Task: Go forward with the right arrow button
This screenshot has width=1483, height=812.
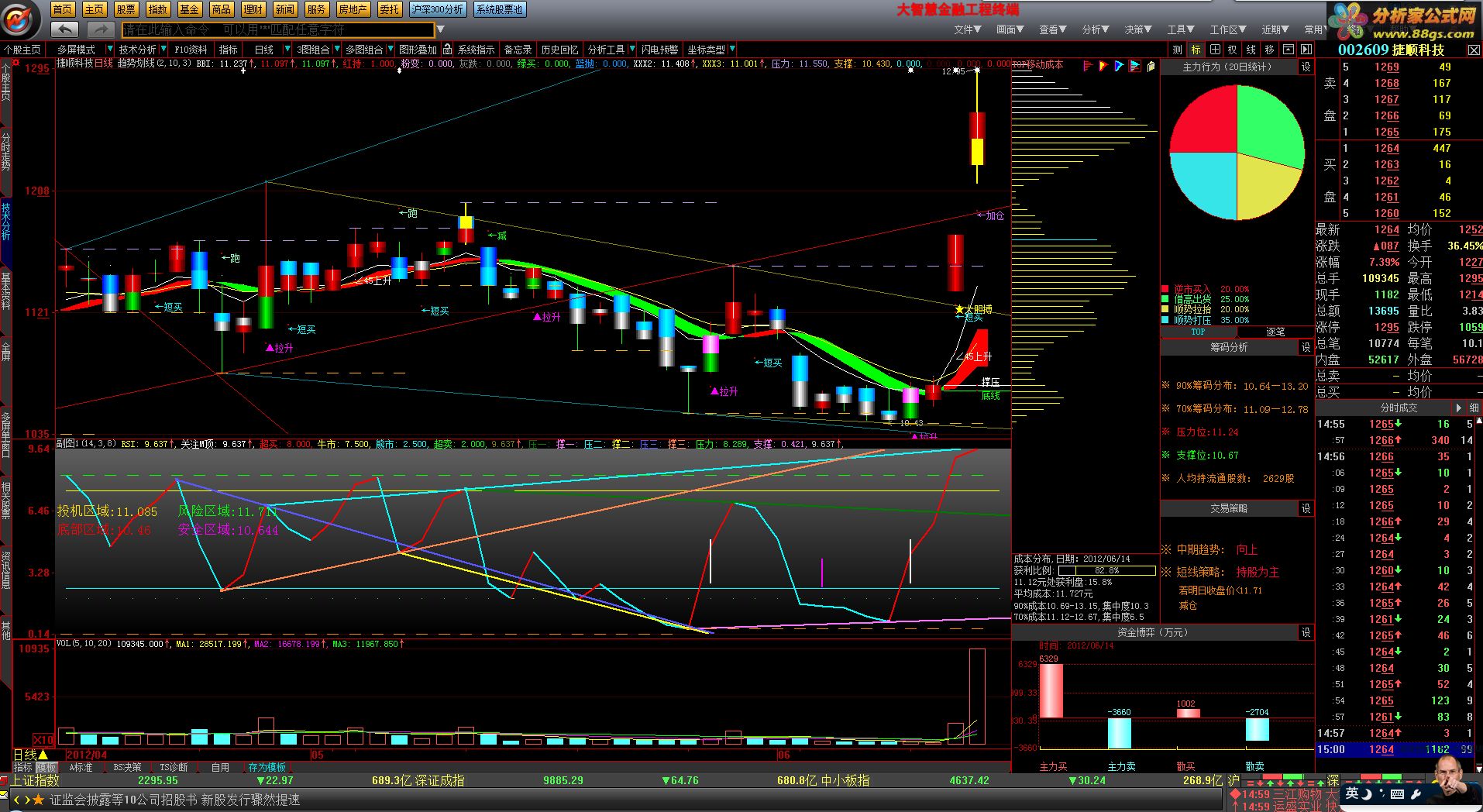Action: pos(100,29)
